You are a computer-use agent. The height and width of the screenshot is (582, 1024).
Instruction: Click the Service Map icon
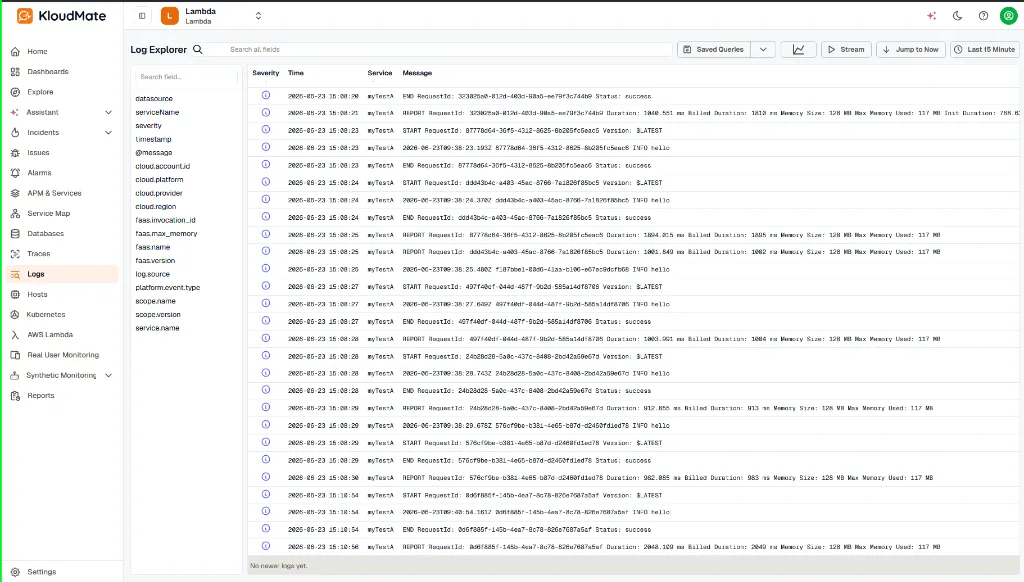tap(15, 214)
